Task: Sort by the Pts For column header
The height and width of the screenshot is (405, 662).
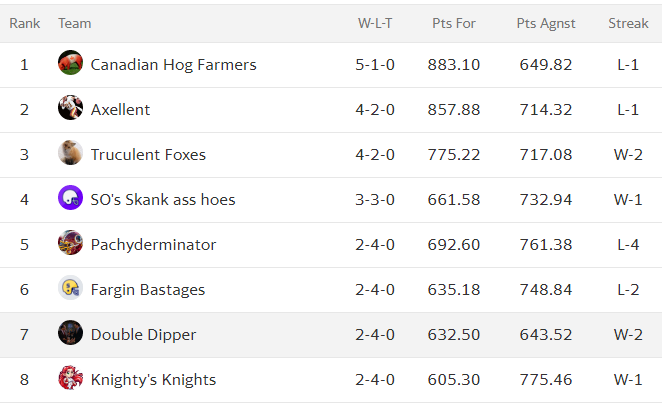Action: pos(454,23)
